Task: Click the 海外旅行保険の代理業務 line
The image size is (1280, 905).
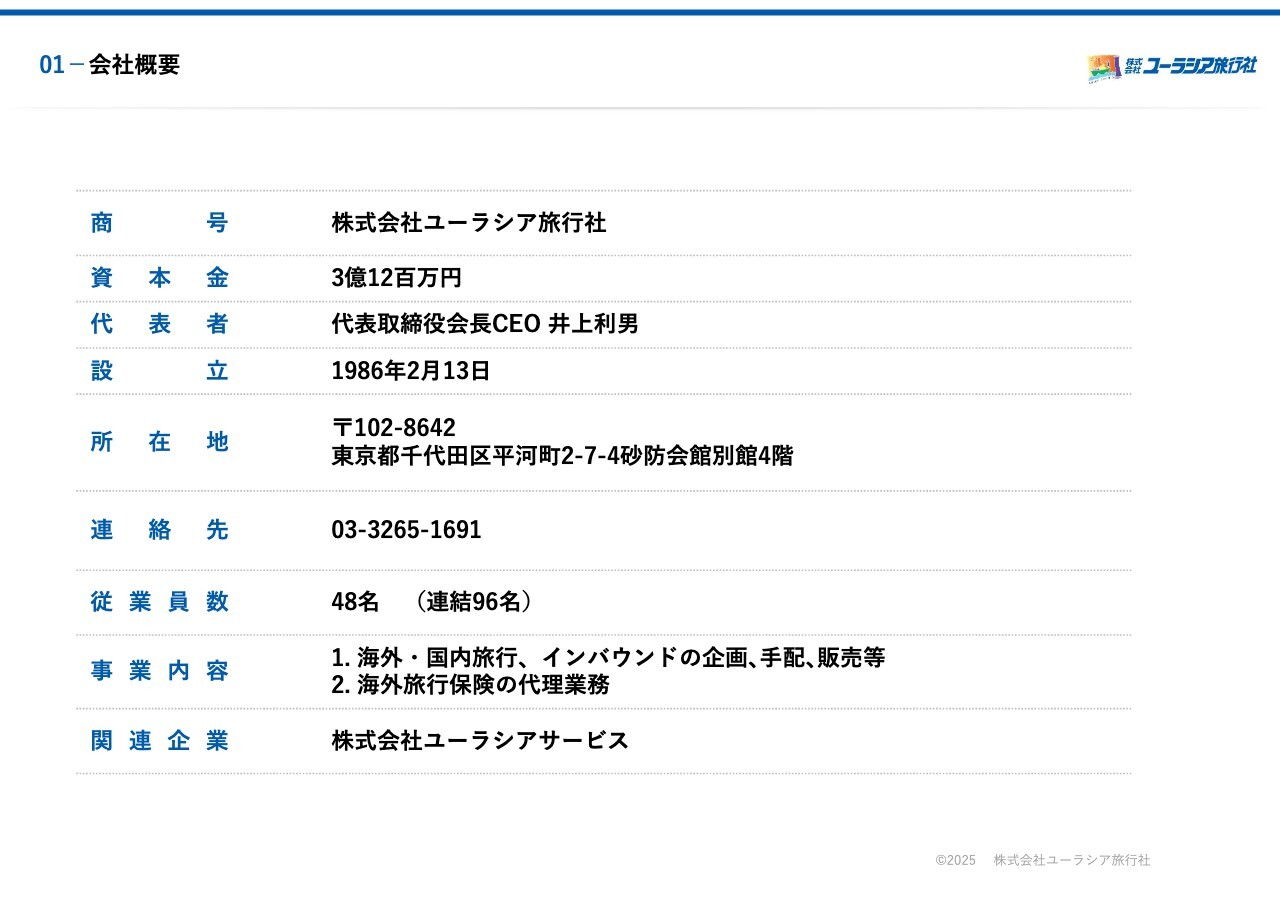Action: coord(470,685)
